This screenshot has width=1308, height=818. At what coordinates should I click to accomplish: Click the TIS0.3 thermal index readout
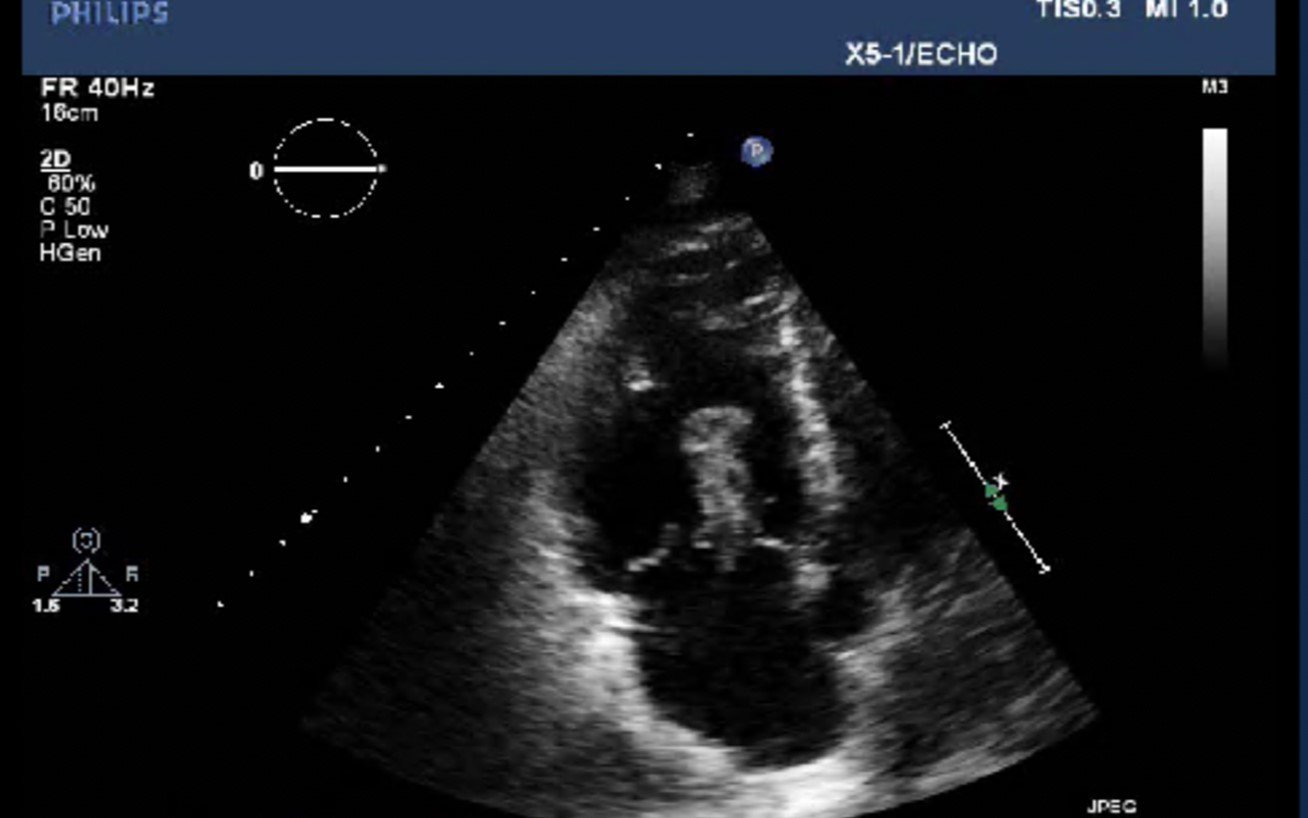[x=1078, y=11]
